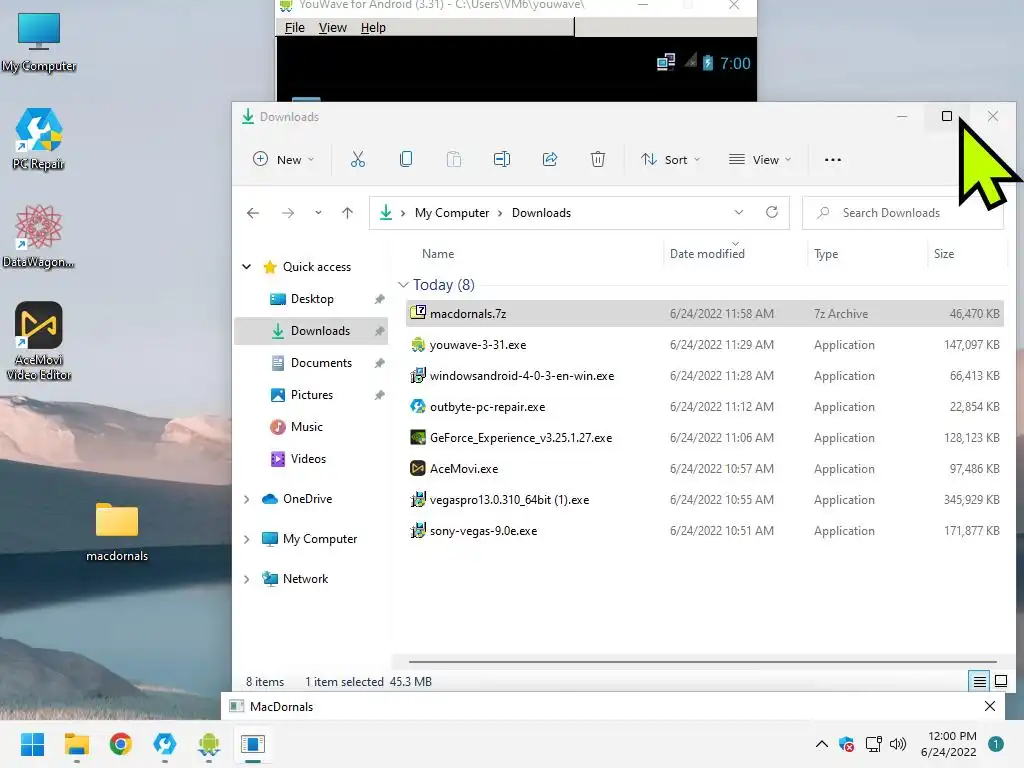Click the Cut scissors icon in toolbar
Image resolution: width=1024 pixels, height=768 pixels.
(x=358, y=159)
